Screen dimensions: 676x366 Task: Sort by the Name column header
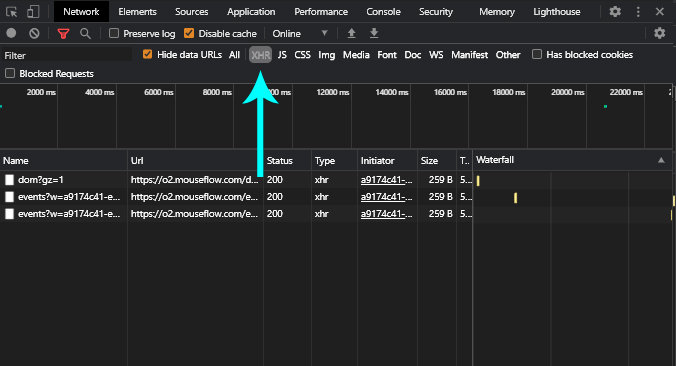[x=64, y=160]
